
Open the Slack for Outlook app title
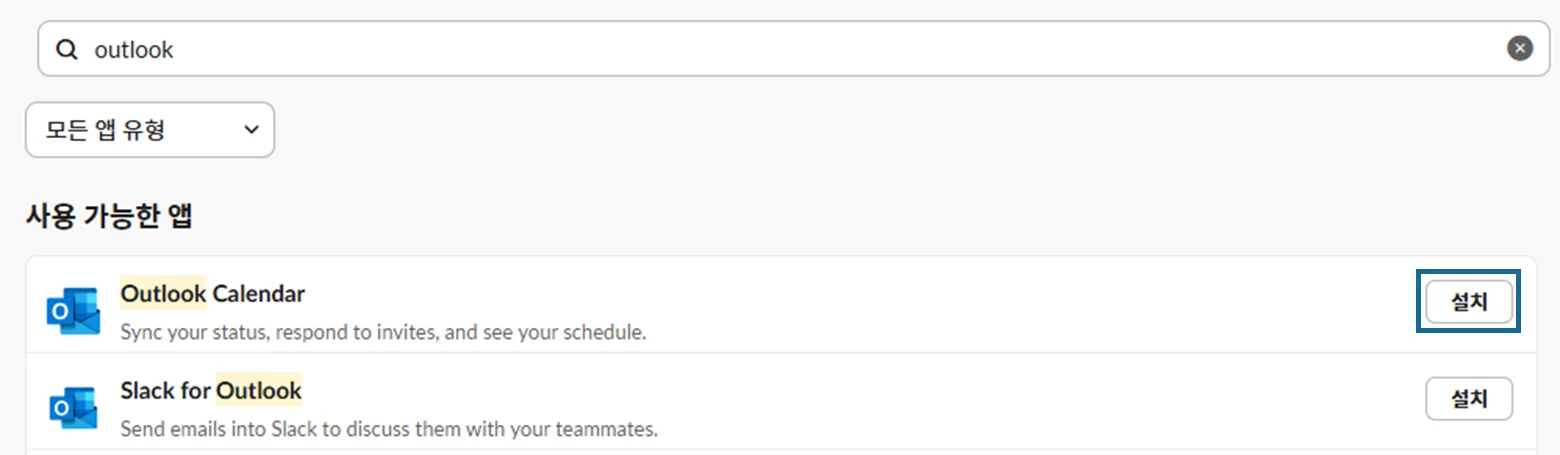[x=211, y=390]
